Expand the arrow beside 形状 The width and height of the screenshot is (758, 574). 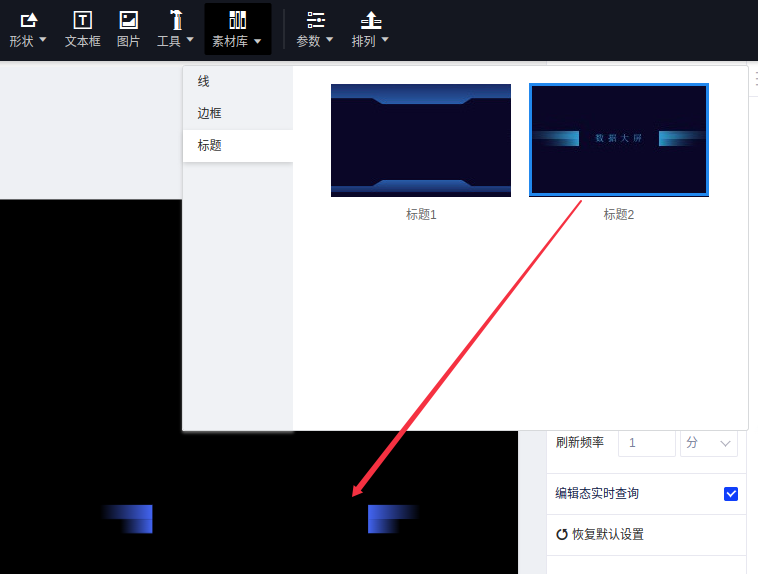43,41
